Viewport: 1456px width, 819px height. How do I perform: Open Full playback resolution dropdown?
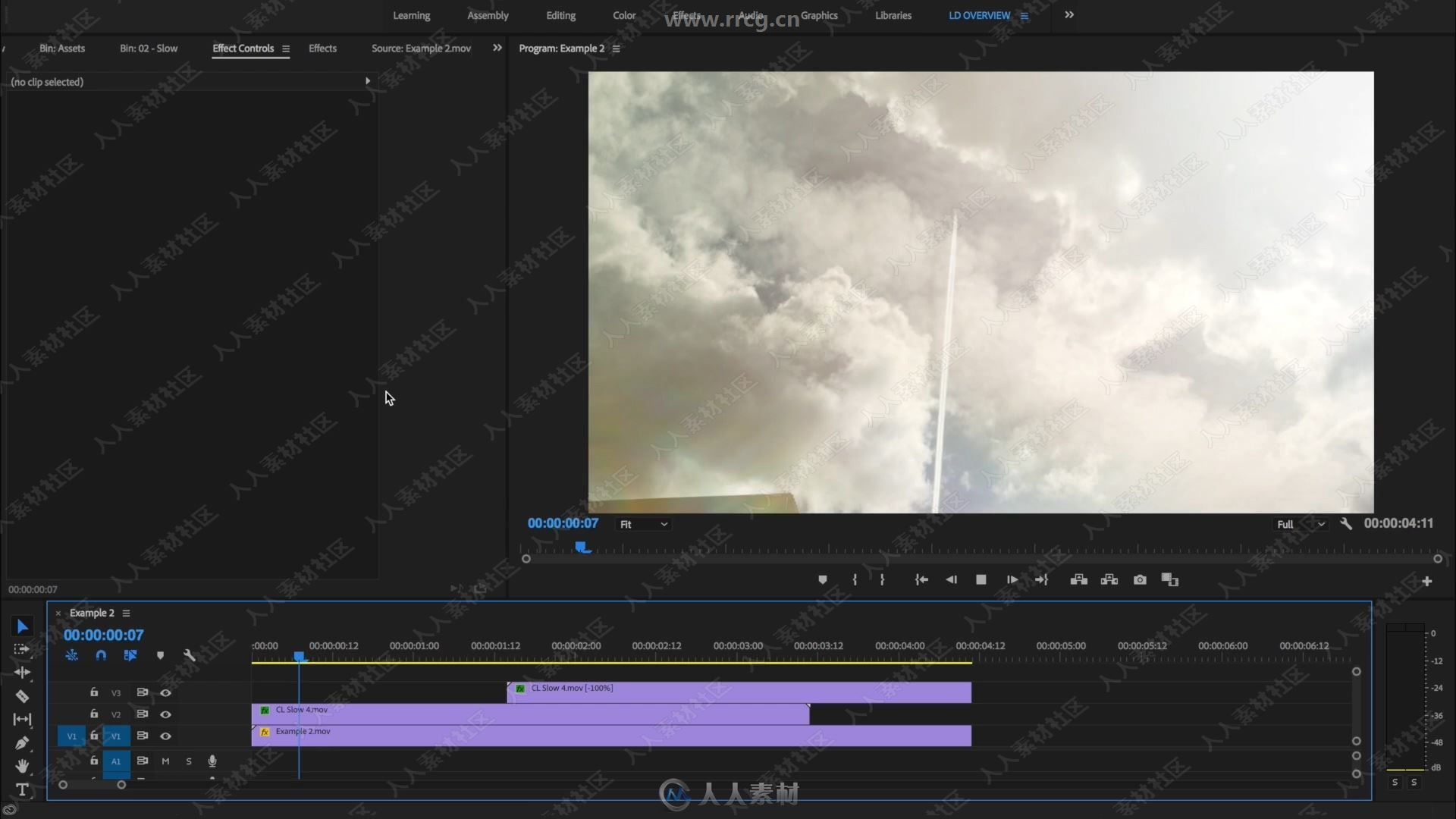pyautogui.click(x=1301, y=524)
